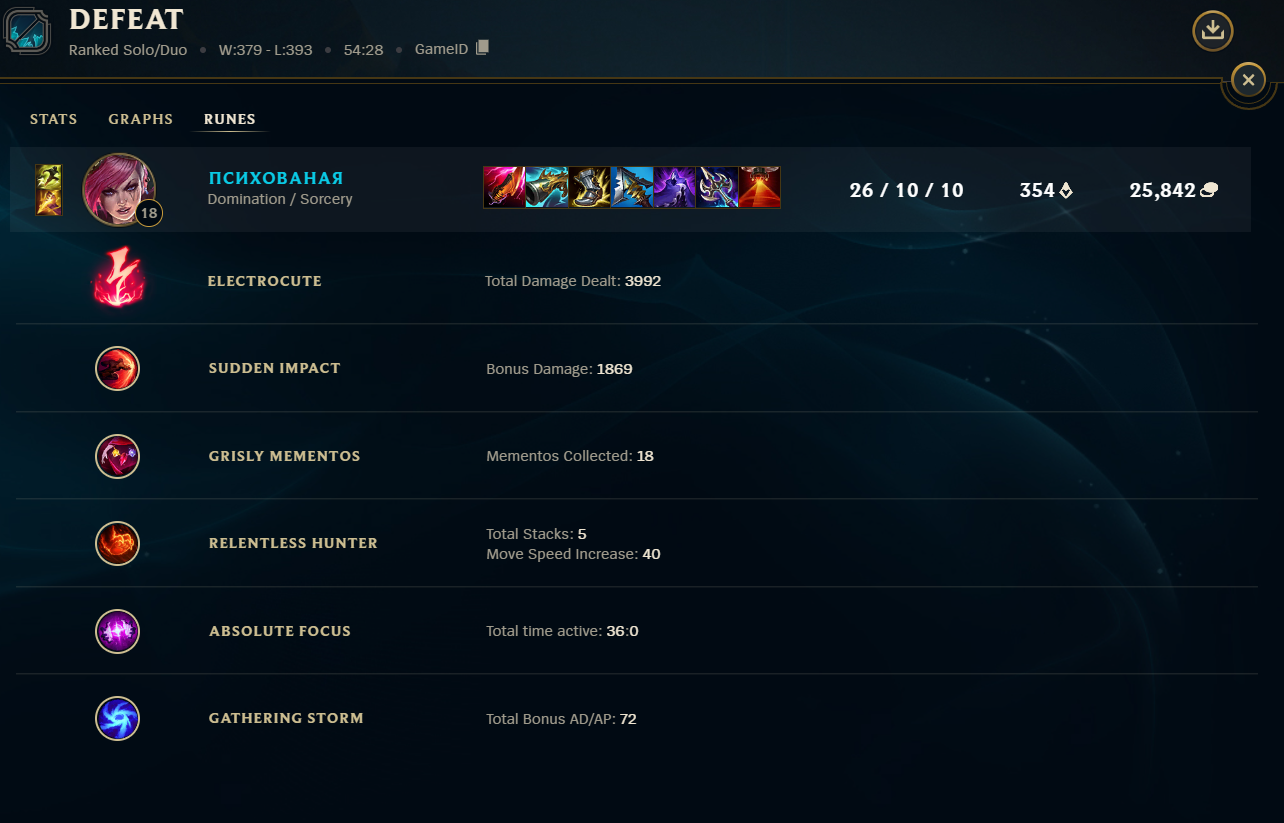Click the purple hooded item icon

(675, 187)
